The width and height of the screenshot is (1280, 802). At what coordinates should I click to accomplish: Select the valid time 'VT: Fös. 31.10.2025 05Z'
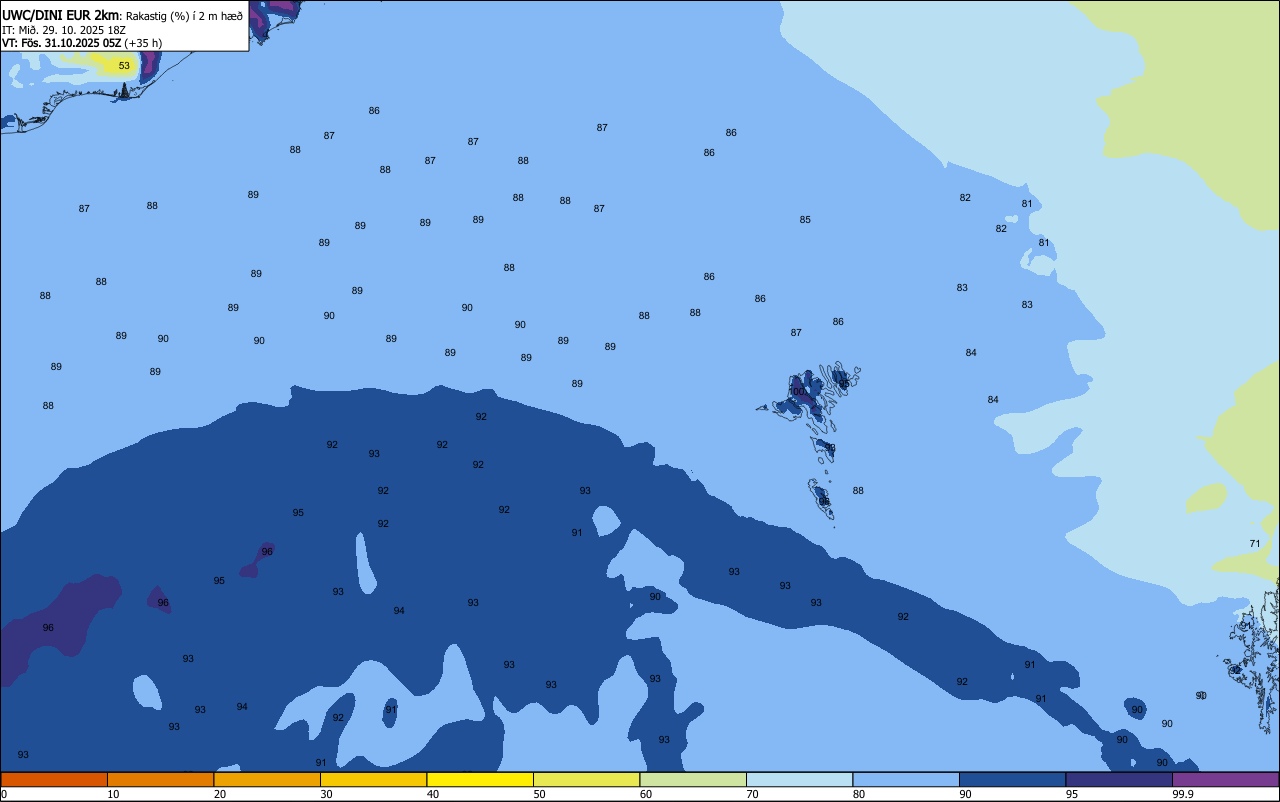coord(62,43)
